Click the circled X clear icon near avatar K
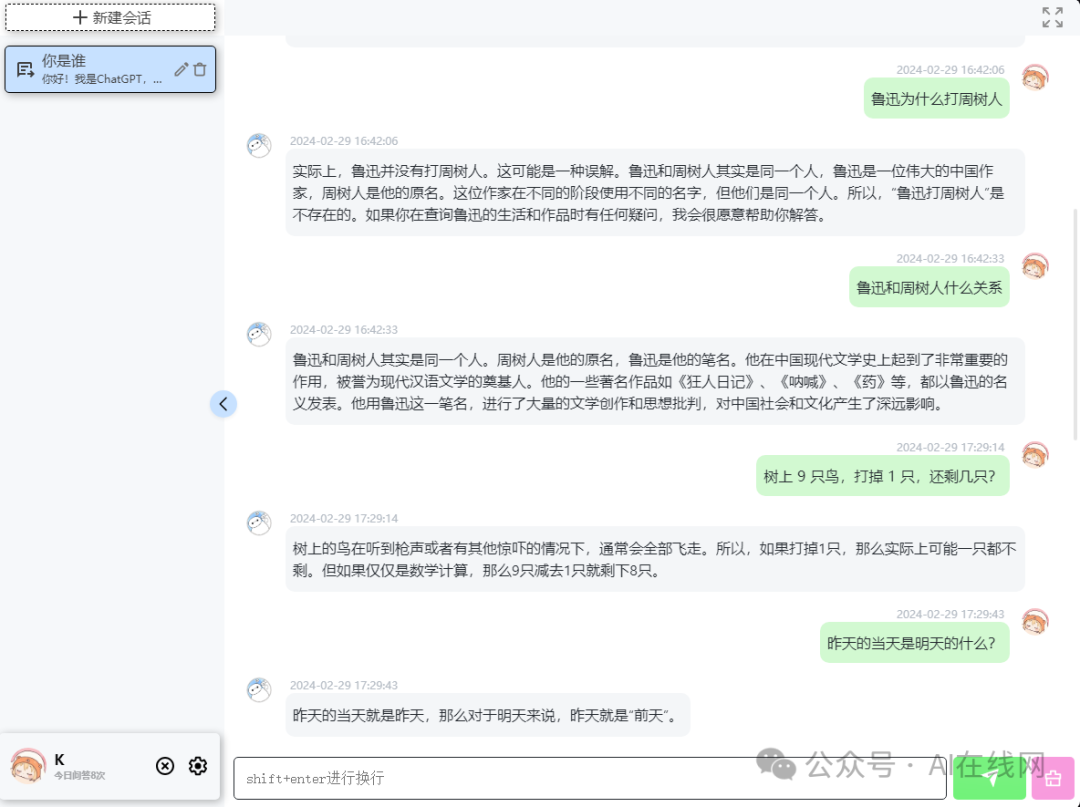Image resolution: width=1080 pixels, height=807 pixels. pyautogui.click(x=164, y=766)
